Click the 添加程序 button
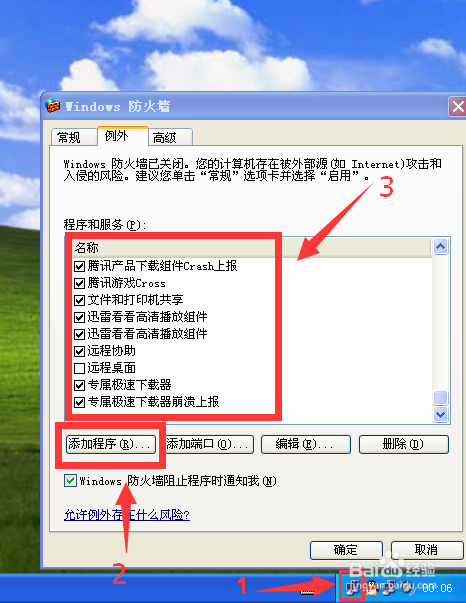 tap(111, 444)
